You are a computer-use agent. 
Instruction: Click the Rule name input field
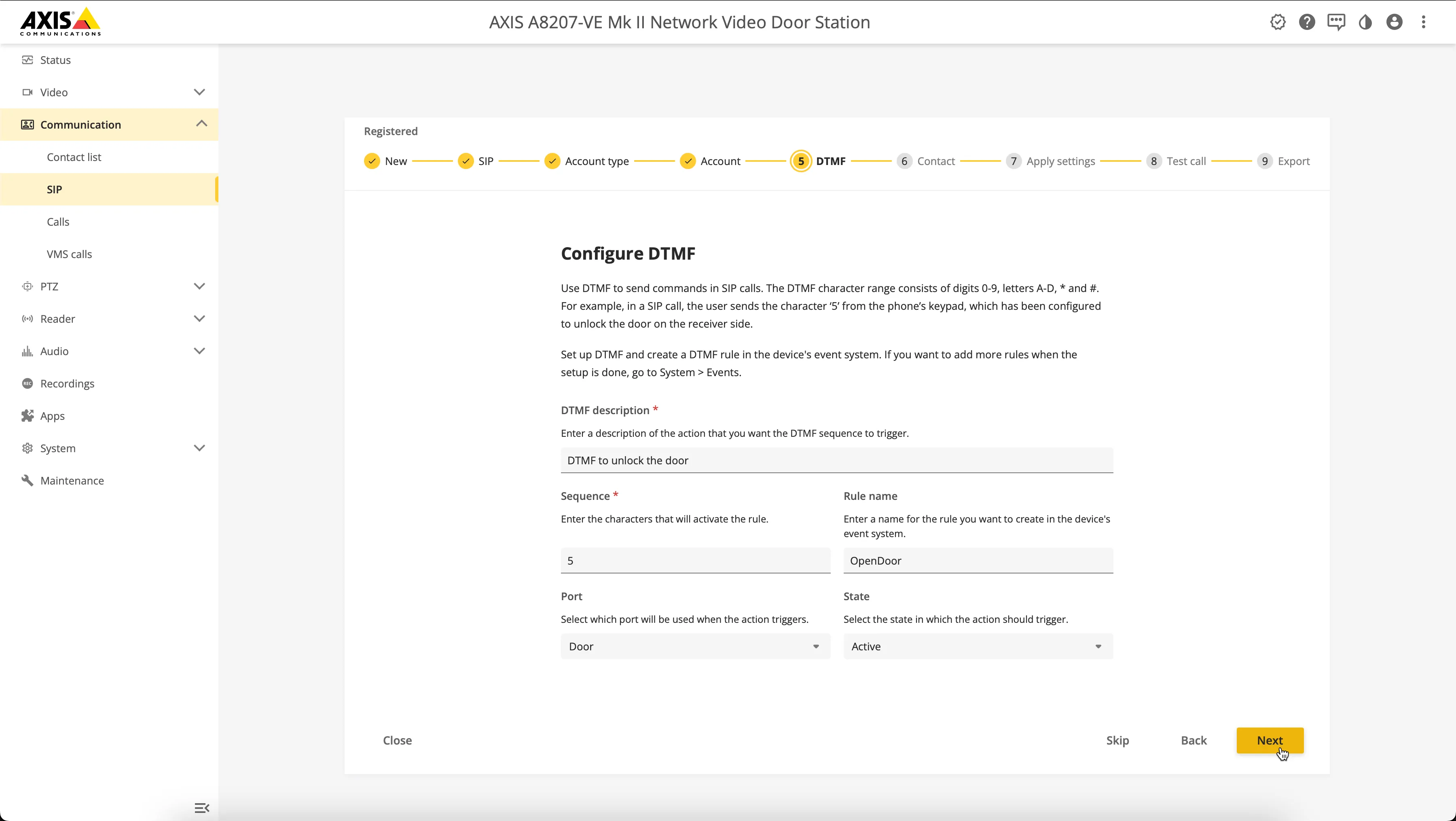[x=978, y=560]
